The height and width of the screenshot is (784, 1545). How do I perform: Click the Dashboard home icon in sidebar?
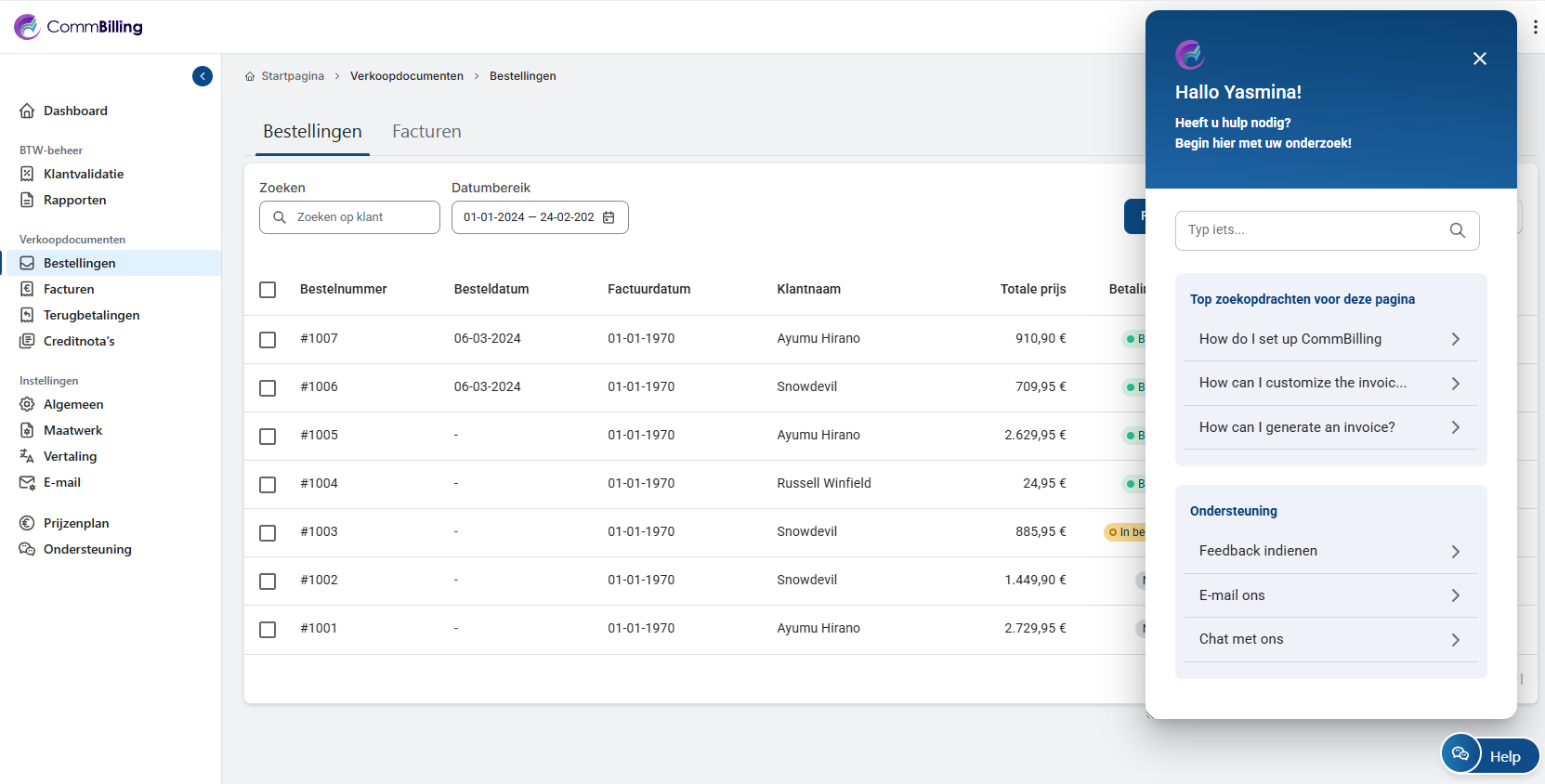[x=28, y=111]
